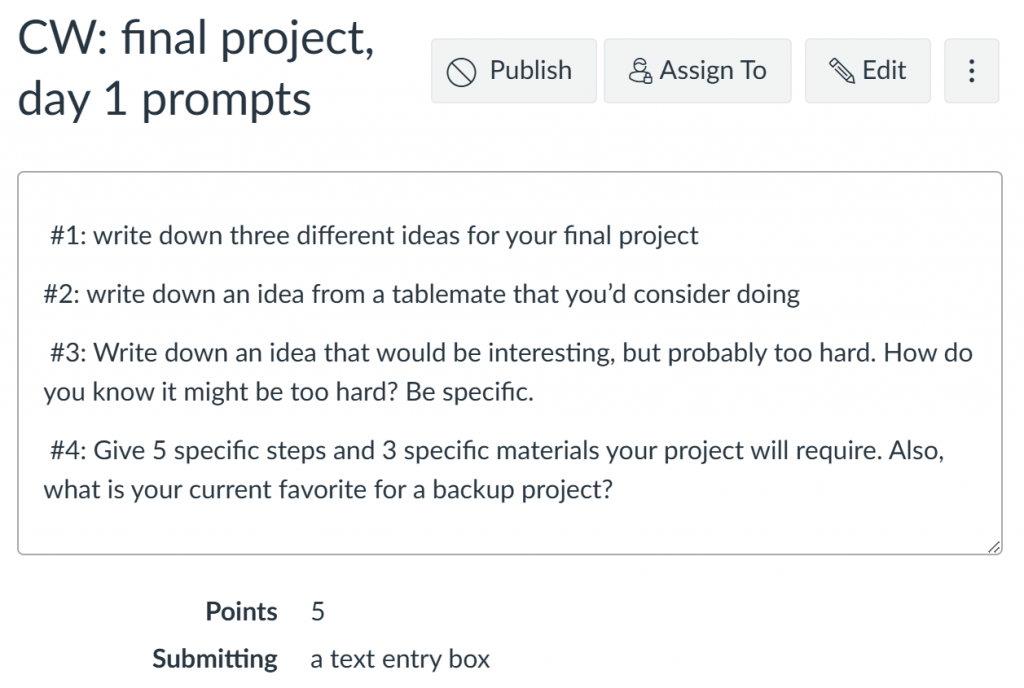
Task: Click the 'a text entry box' submission type
Action: point(400,659)
